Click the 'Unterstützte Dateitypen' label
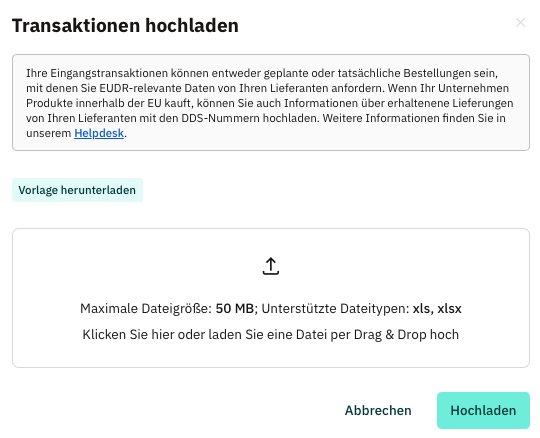This screenshot has width=540, height=438. (335, 309)
